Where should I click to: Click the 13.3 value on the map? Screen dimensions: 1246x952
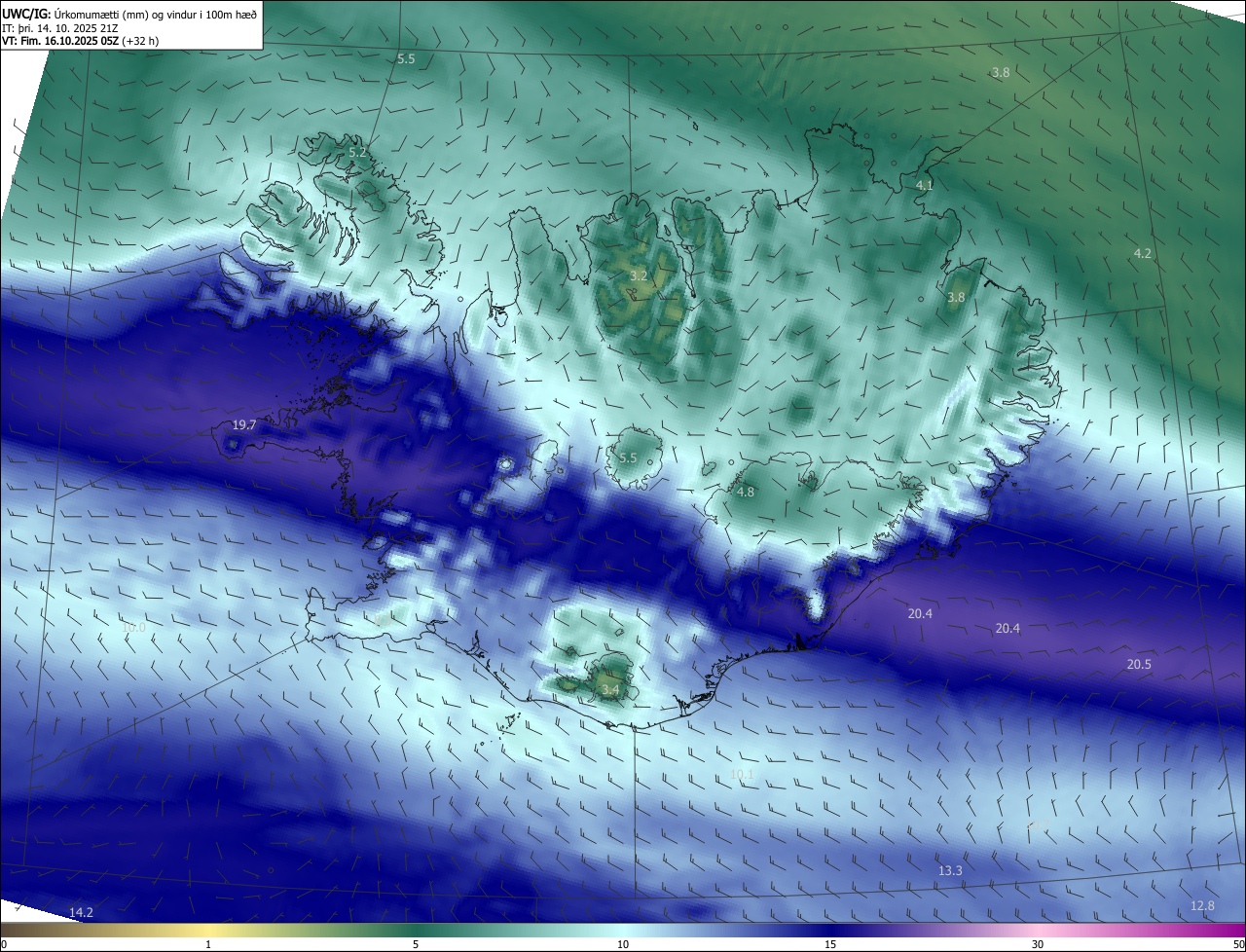(x=950, y=870)
